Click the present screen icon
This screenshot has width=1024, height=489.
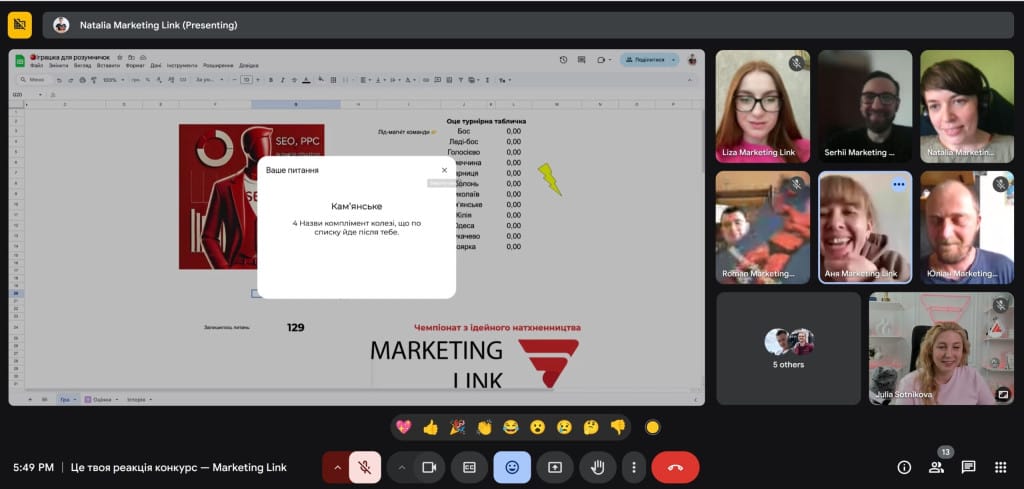point(555,467)
